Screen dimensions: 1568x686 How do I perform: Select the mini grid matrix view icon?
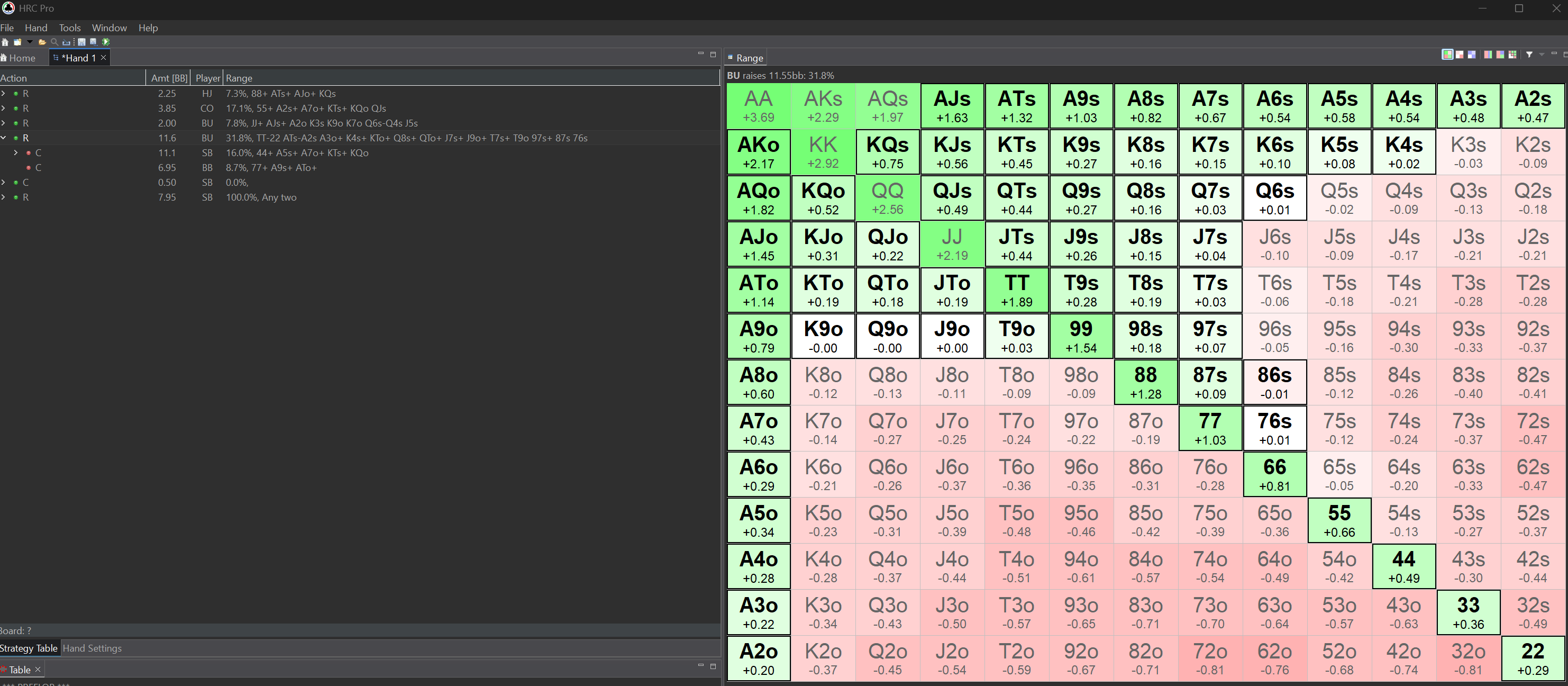1512,54
